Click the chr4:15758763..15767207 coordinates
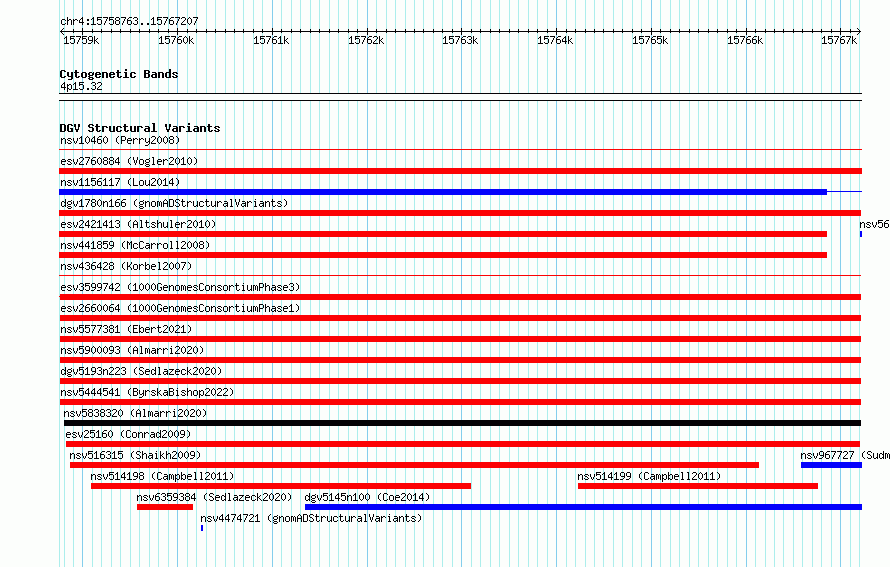Image resolution: width=890 pixels, height=567 pixels. pos(129,21)
